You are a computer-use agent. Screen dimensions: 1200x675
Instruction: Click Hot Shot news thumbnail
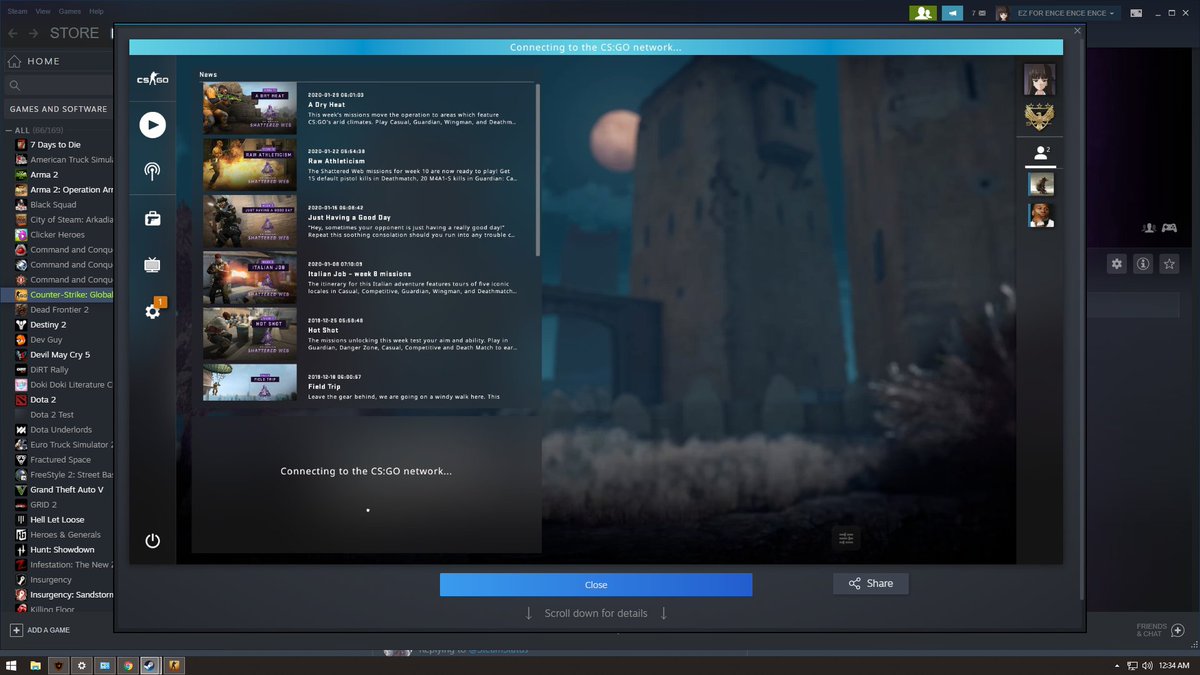click(250, 334)
